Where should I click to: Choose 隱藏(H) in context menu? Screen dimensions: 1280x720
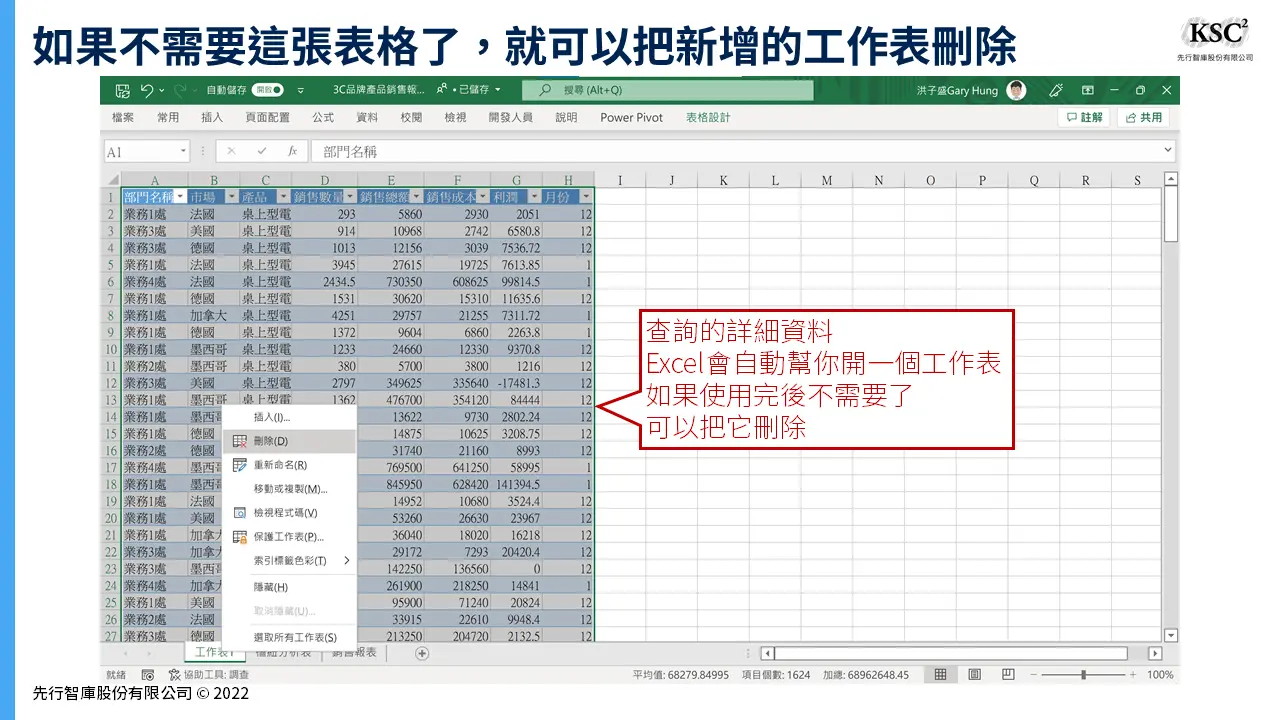pos(289,587)
